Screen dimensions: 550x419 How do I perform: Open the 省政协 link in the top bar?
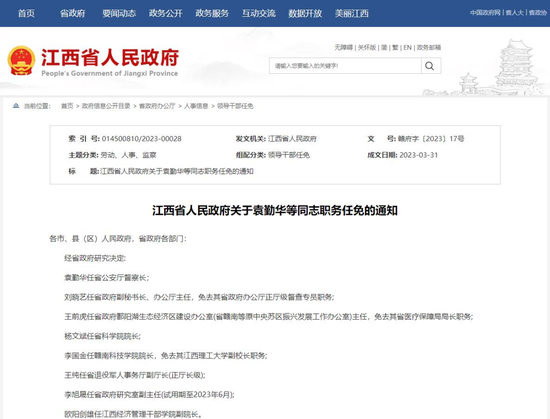click(x=538, y=13)
